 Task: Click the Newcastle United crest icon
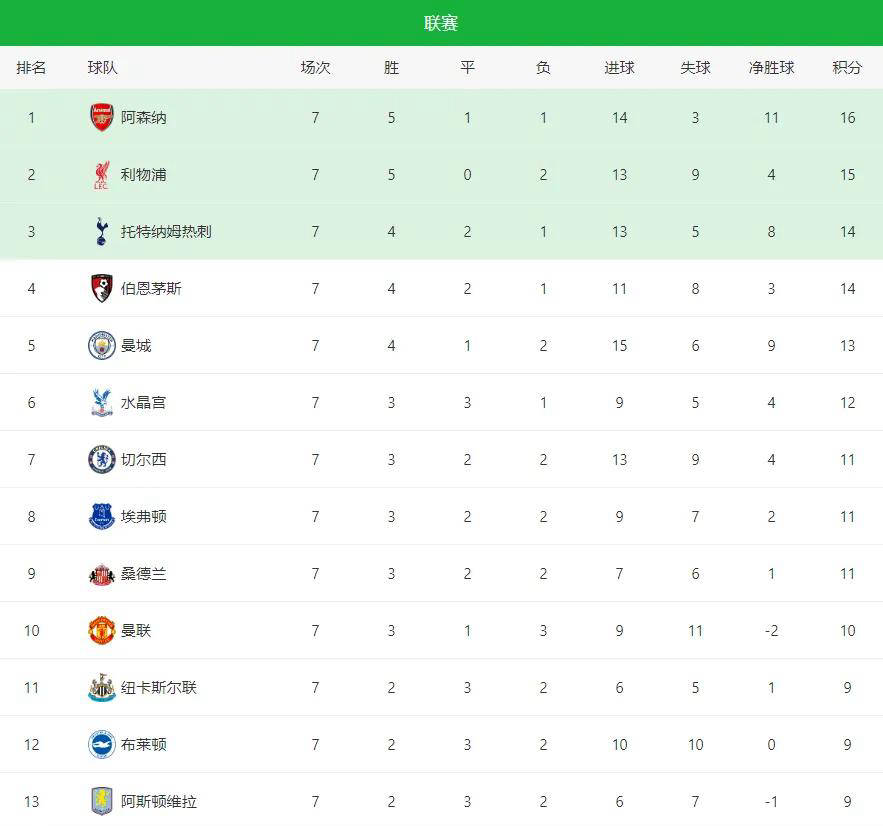(x=102, y=688)
